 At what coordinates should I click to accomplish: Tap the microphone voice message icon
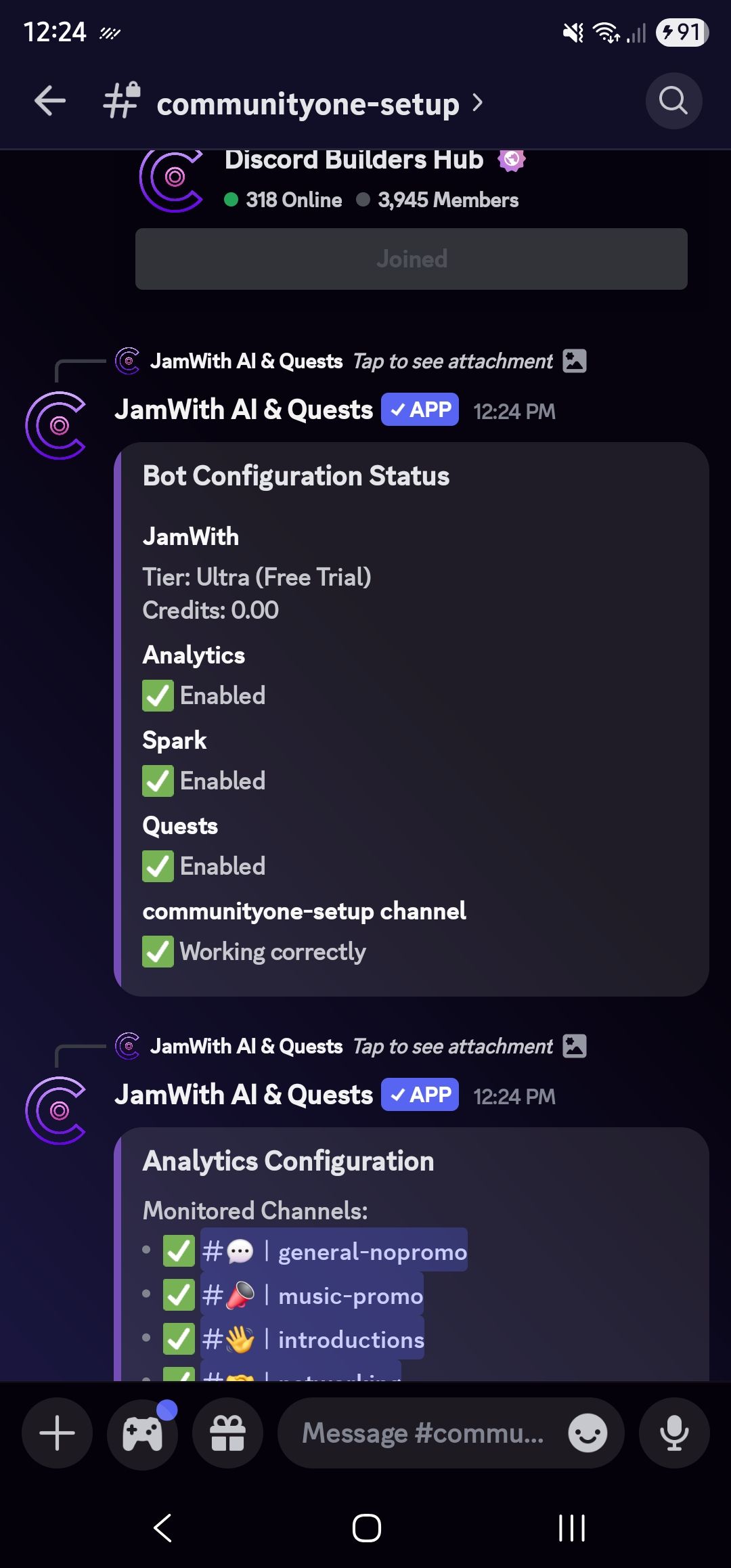674,1433
